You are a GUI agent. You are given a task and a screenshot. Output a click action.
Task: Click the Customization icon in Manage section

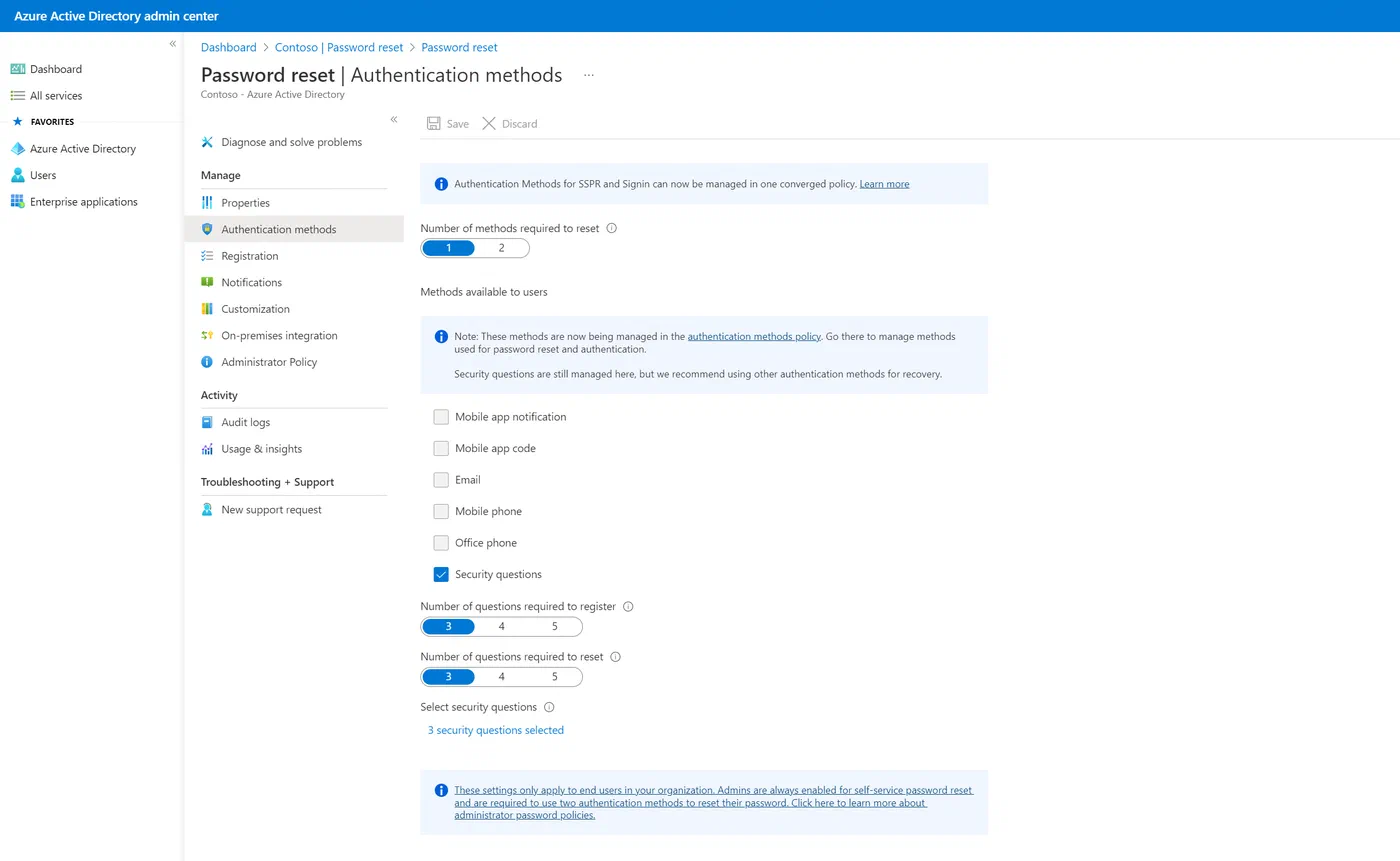point(207,309)
